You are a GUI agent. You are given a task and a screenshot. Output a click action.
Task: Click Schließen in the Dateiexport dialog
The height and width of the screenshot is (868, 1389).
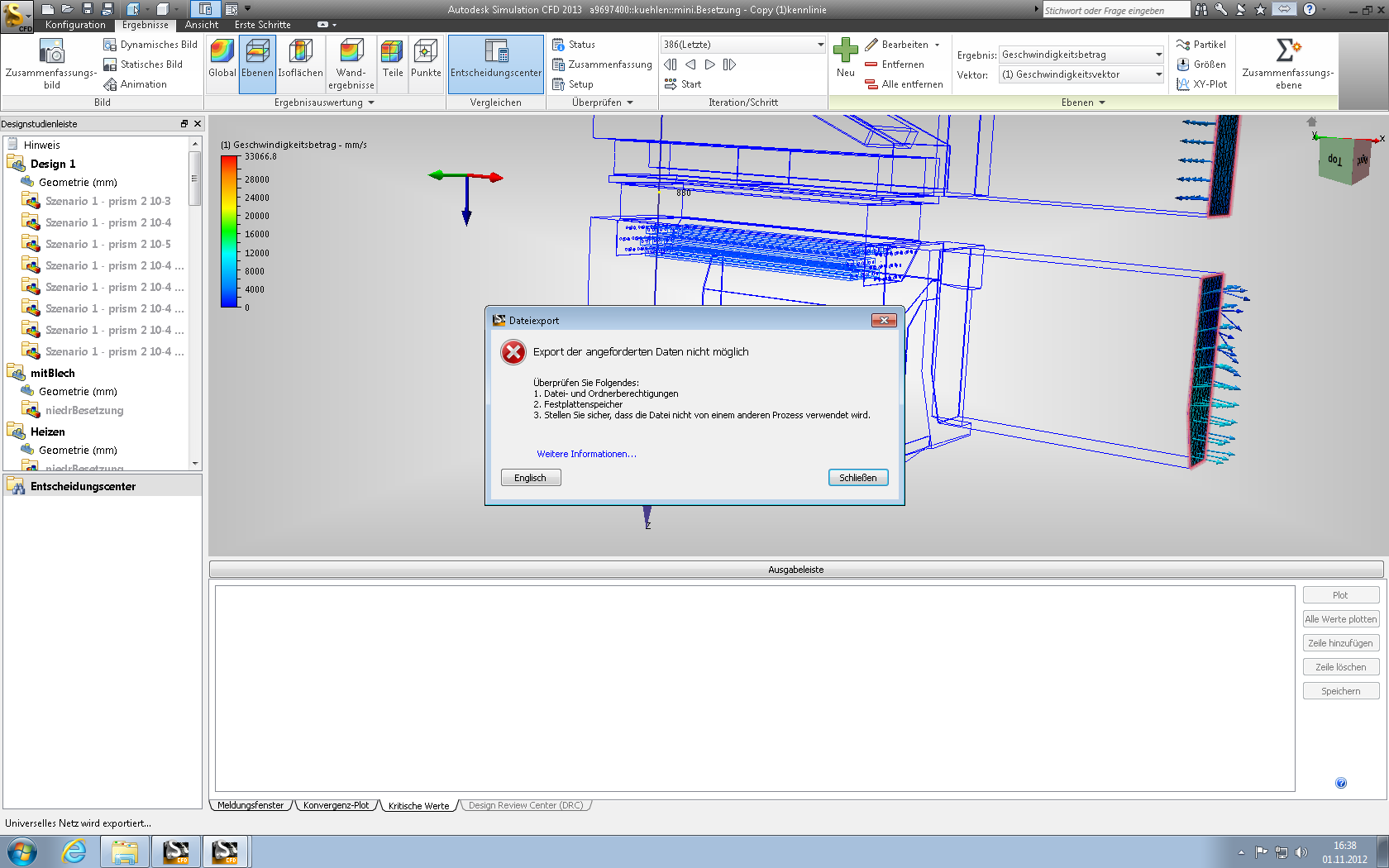[x=858, y=478]
